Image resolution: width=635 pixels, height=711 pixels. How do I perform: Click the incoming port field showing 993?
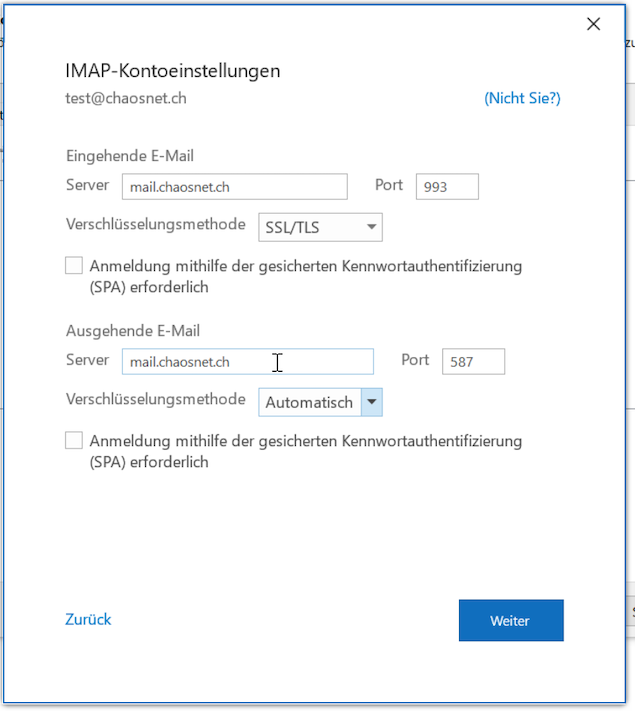tap(447, 187)
